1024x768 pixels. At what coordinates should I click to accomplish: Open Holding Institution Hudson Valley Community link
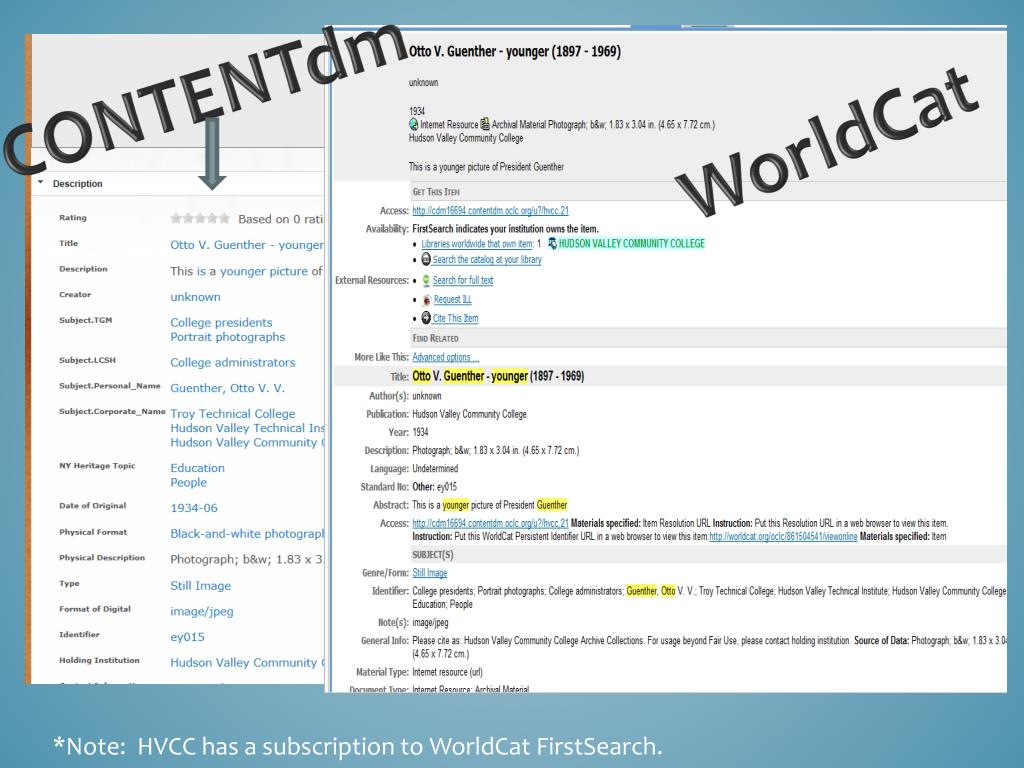pos(247,662)
